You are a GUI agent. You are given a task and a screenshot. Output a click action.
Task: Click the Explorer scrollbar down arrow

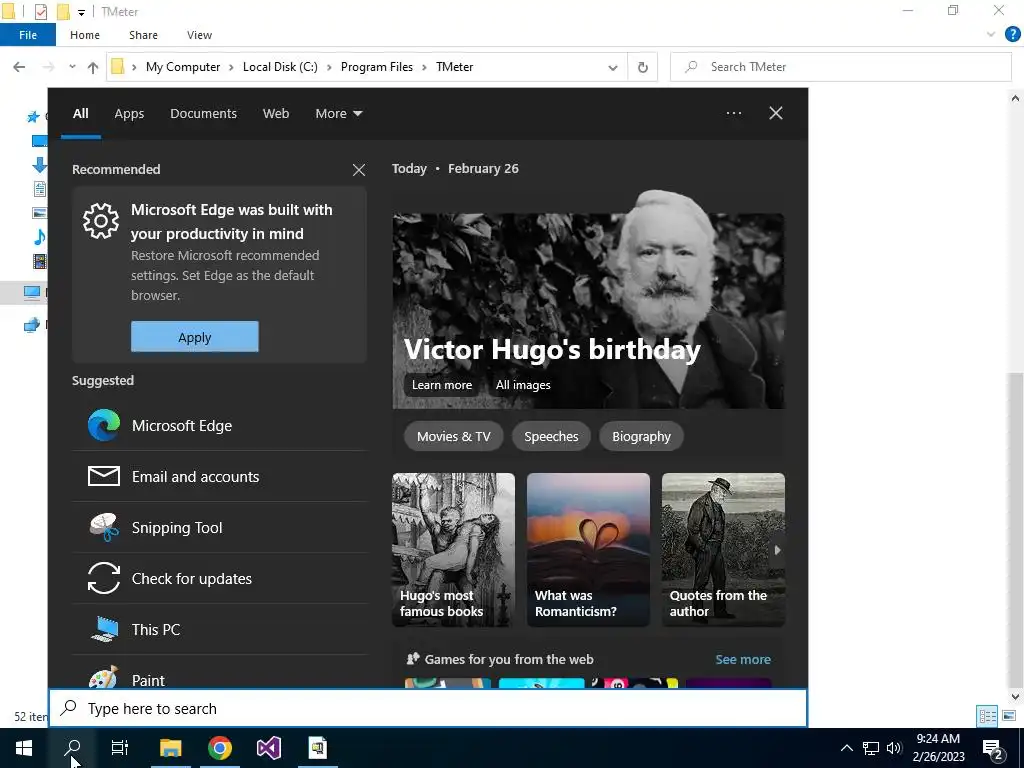coord(1016,697)
